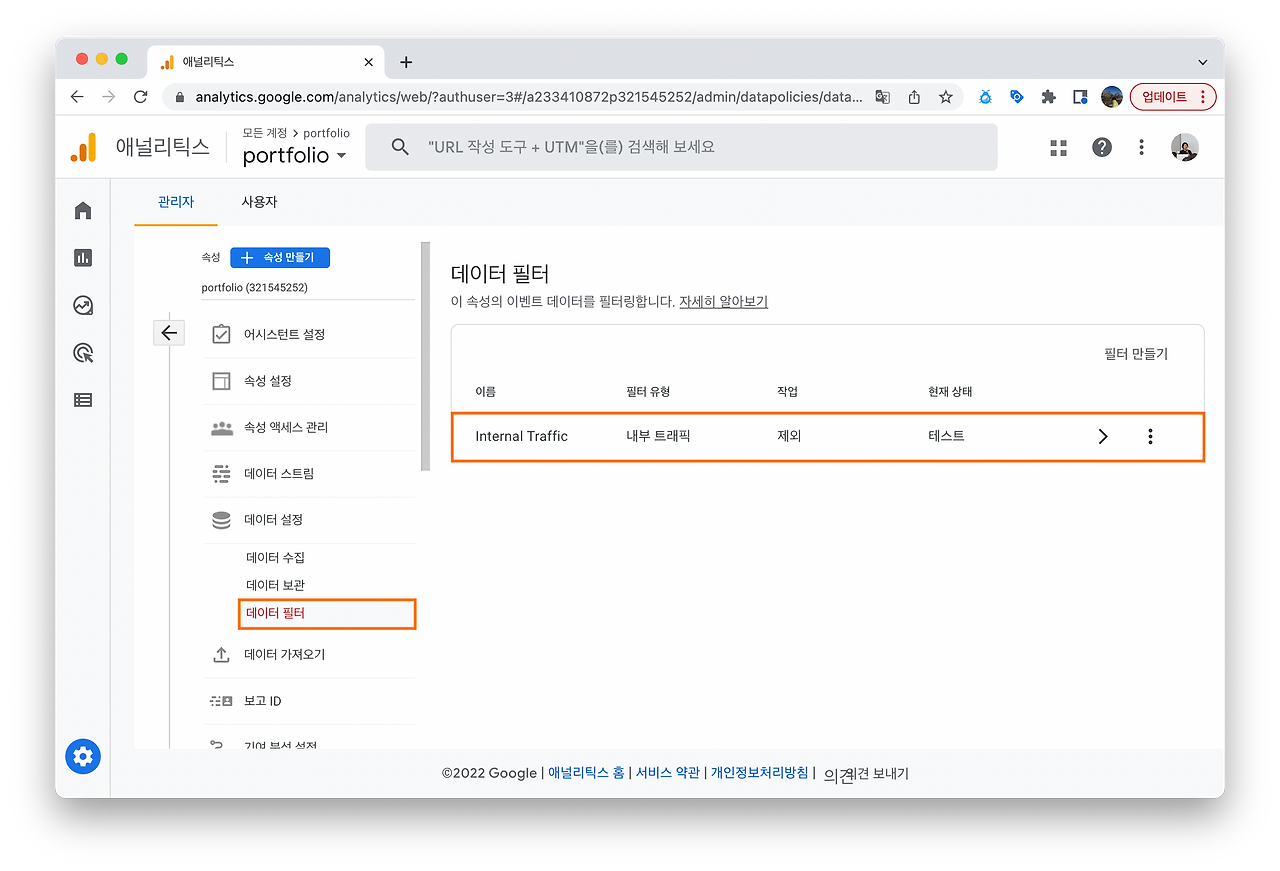Click the 제외 operation cell
The height and width of the screenshot is (871, 1280).
789,436
